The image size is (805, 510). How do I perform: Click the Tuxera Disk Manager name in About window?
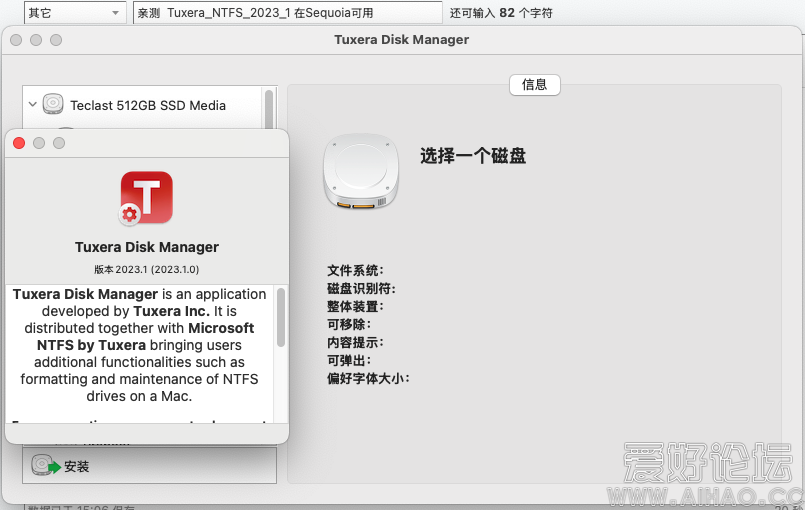click(147, 247)
